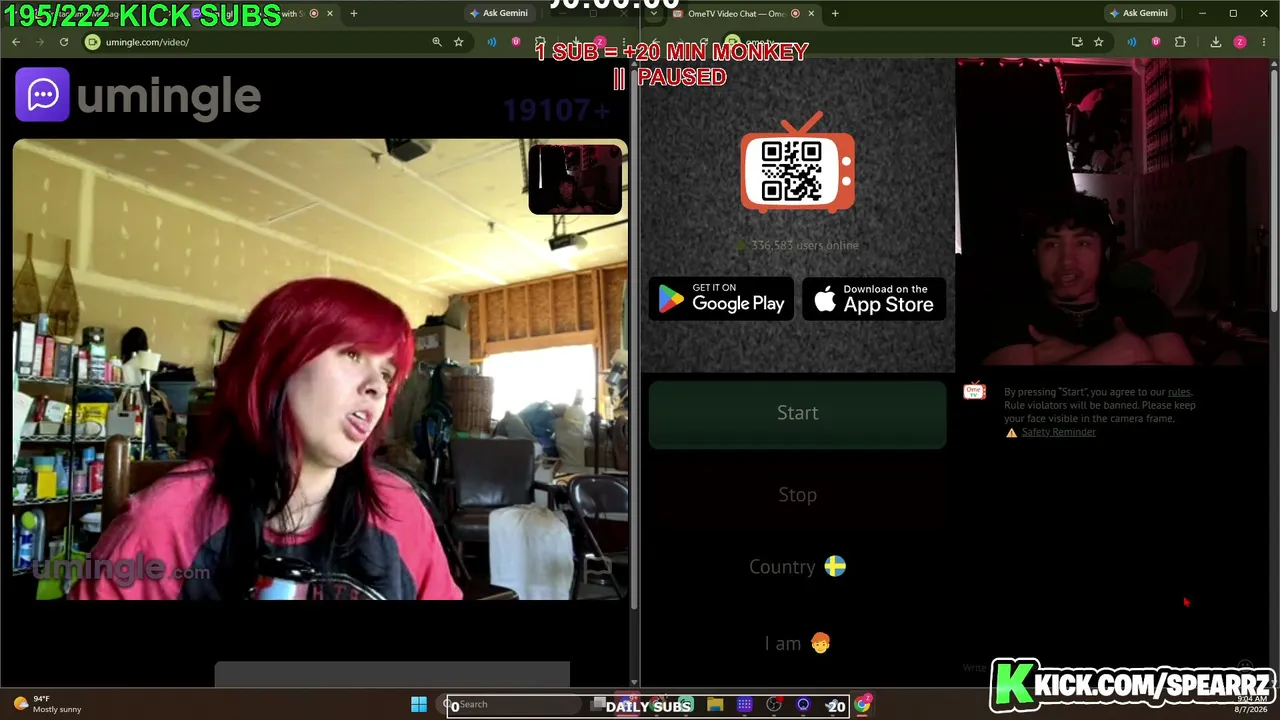
Task: Open Downloads in the OmeTV window
Action: coord(1216,42)
